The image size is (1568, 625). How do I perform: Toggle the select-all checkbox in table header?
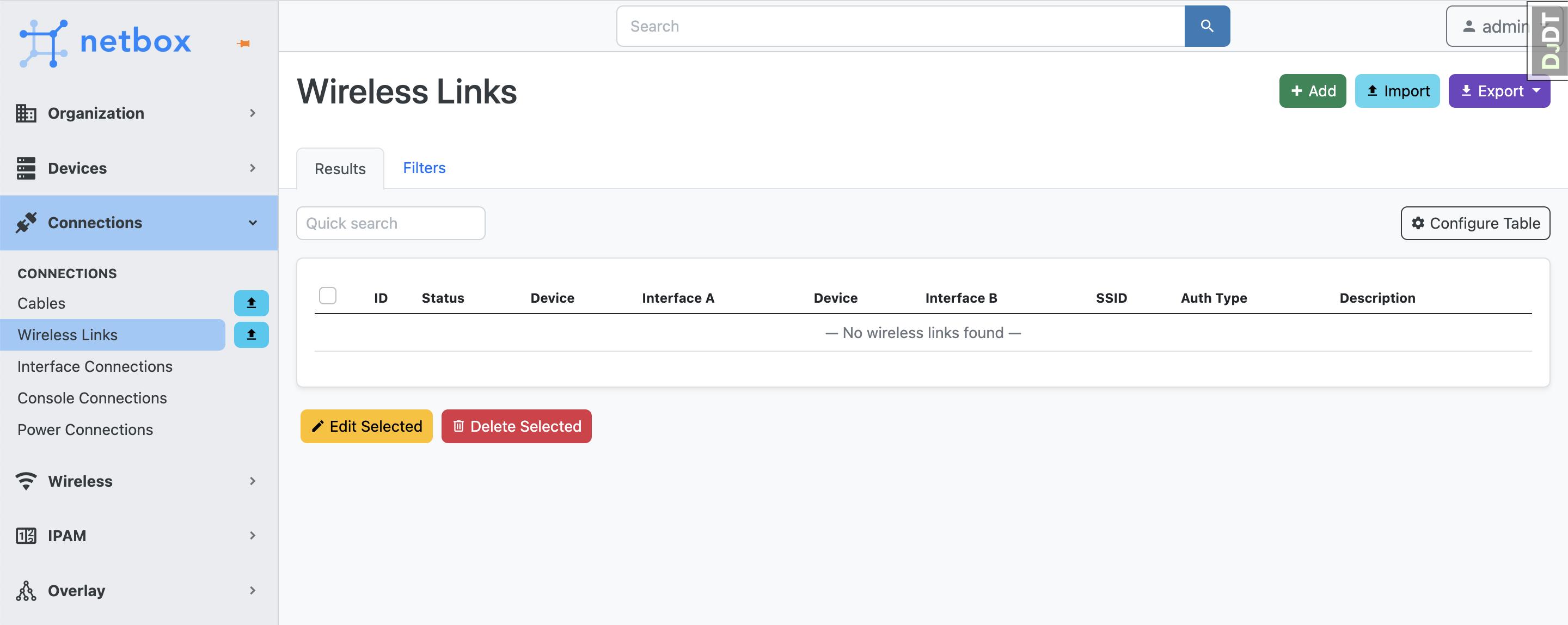(x=327, y=295)
